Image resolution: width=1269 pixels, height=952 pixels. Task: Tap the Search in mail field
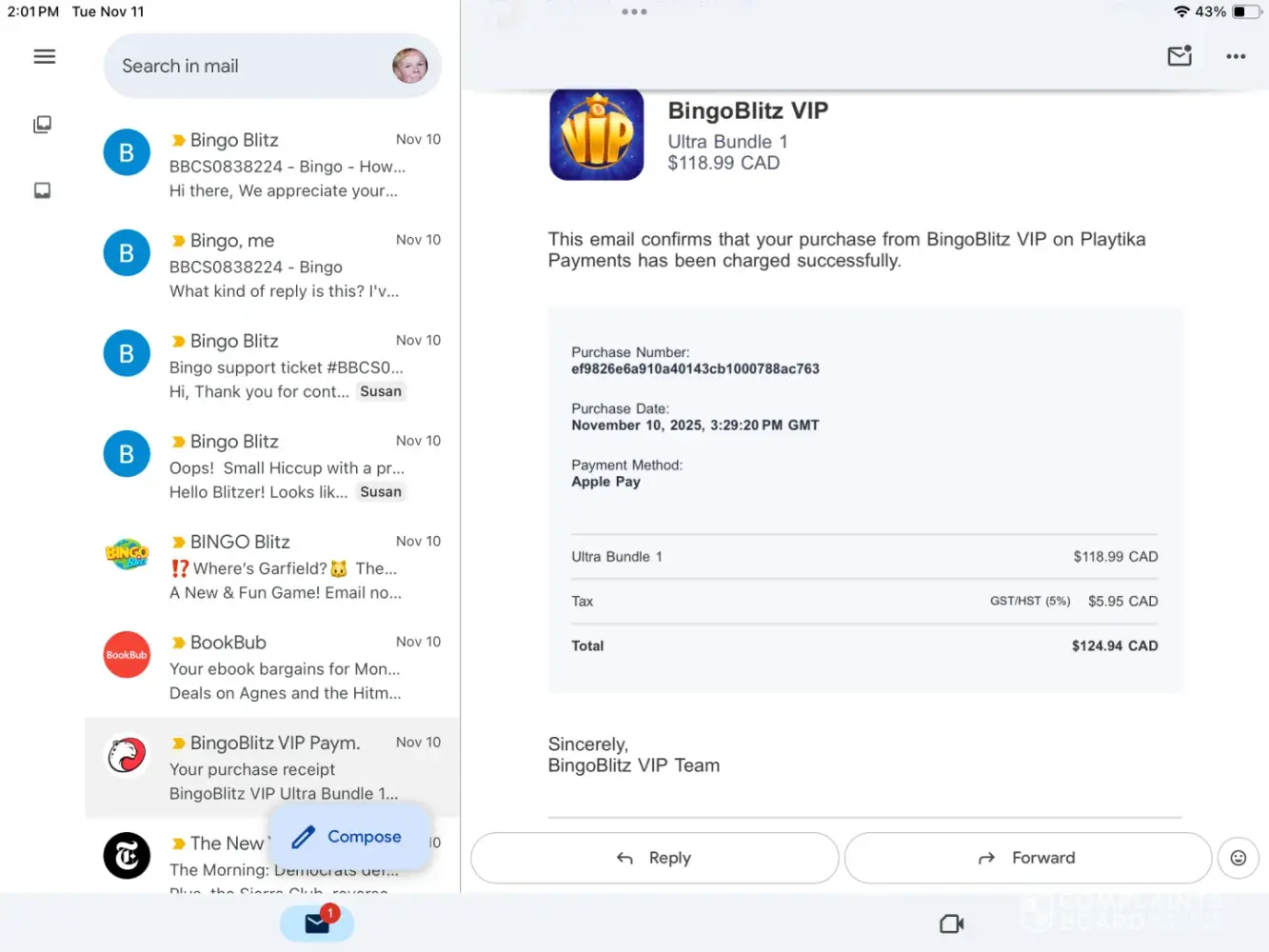tap(248, 66)
